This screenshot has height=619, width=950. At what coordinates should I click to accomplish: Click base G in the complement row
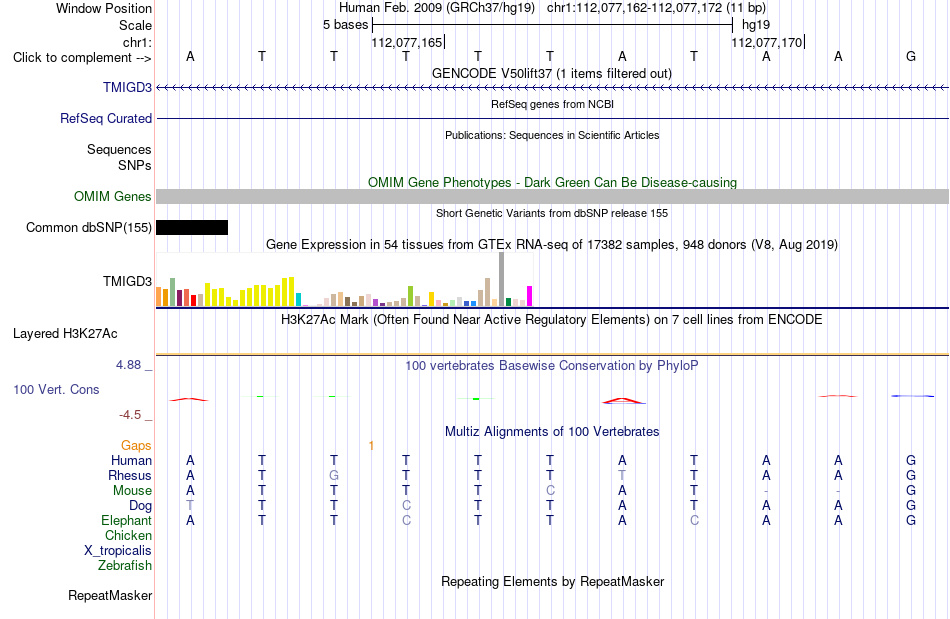(x=911, y=57)
